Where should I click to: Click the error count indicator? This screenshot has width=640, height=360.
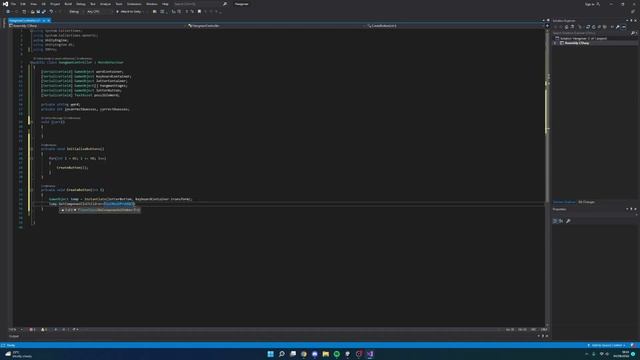32,330
